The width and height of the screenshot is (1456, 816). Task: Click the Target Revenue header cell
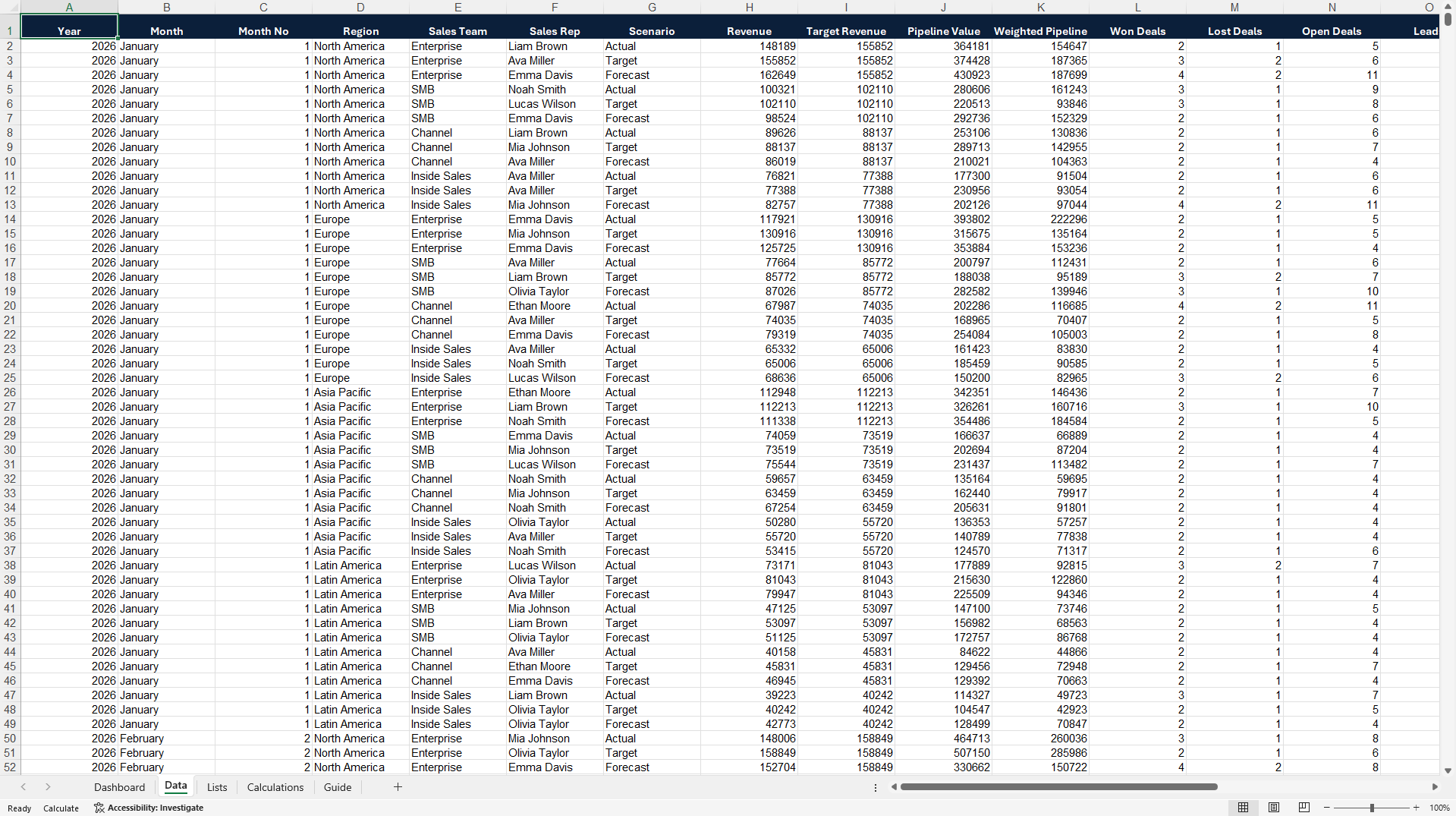coord(846,27)
